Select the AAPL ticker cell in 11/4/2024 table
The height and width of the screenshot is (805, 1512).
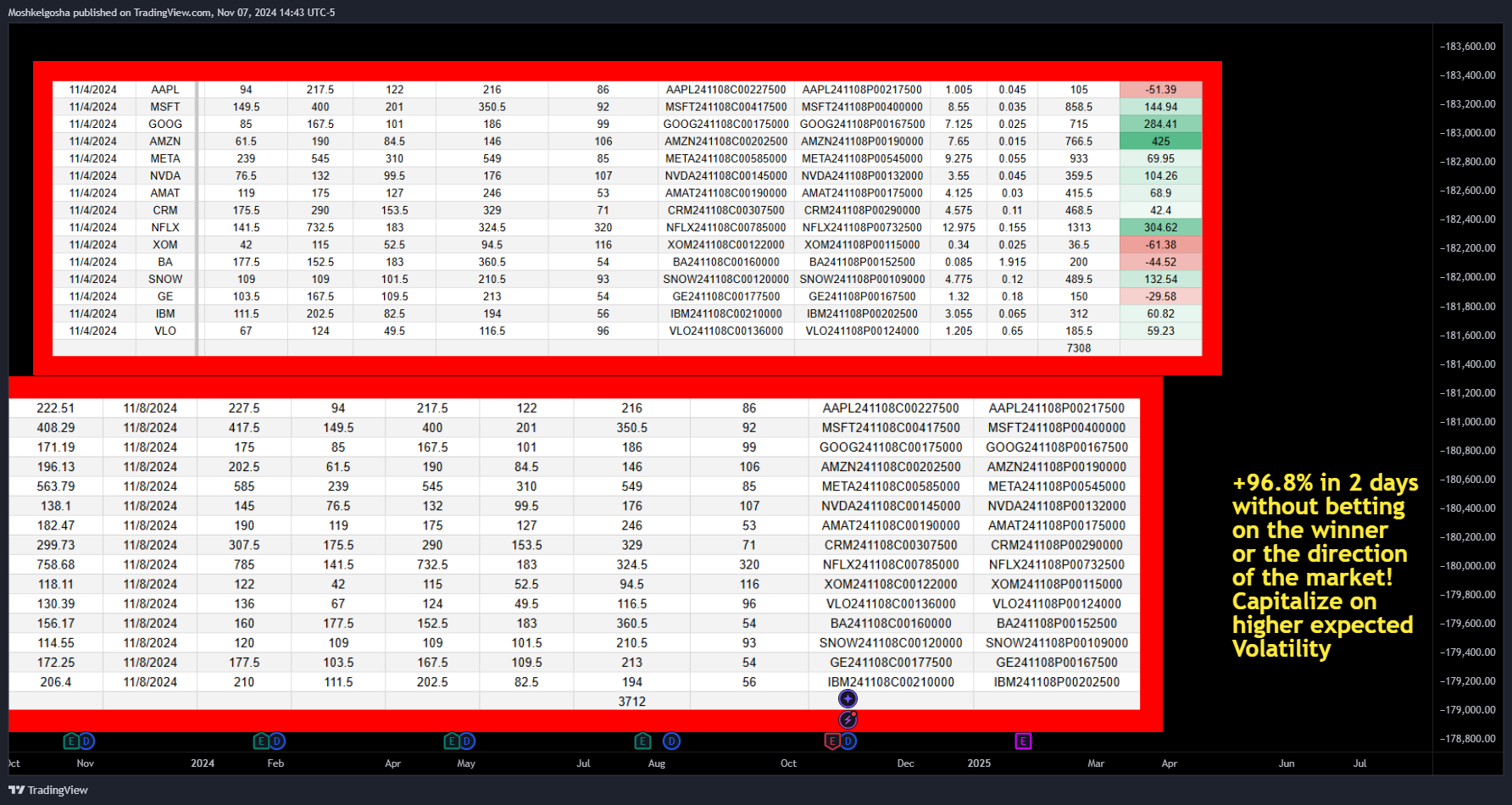click(x=165, y=90)
